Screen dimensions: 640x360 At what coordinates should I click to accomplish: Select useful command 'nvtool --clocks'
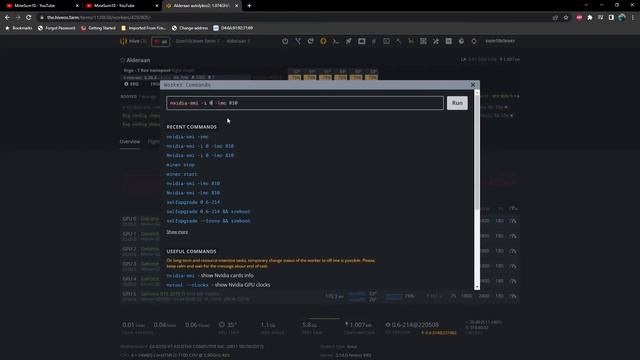click(x=187, y=285)
